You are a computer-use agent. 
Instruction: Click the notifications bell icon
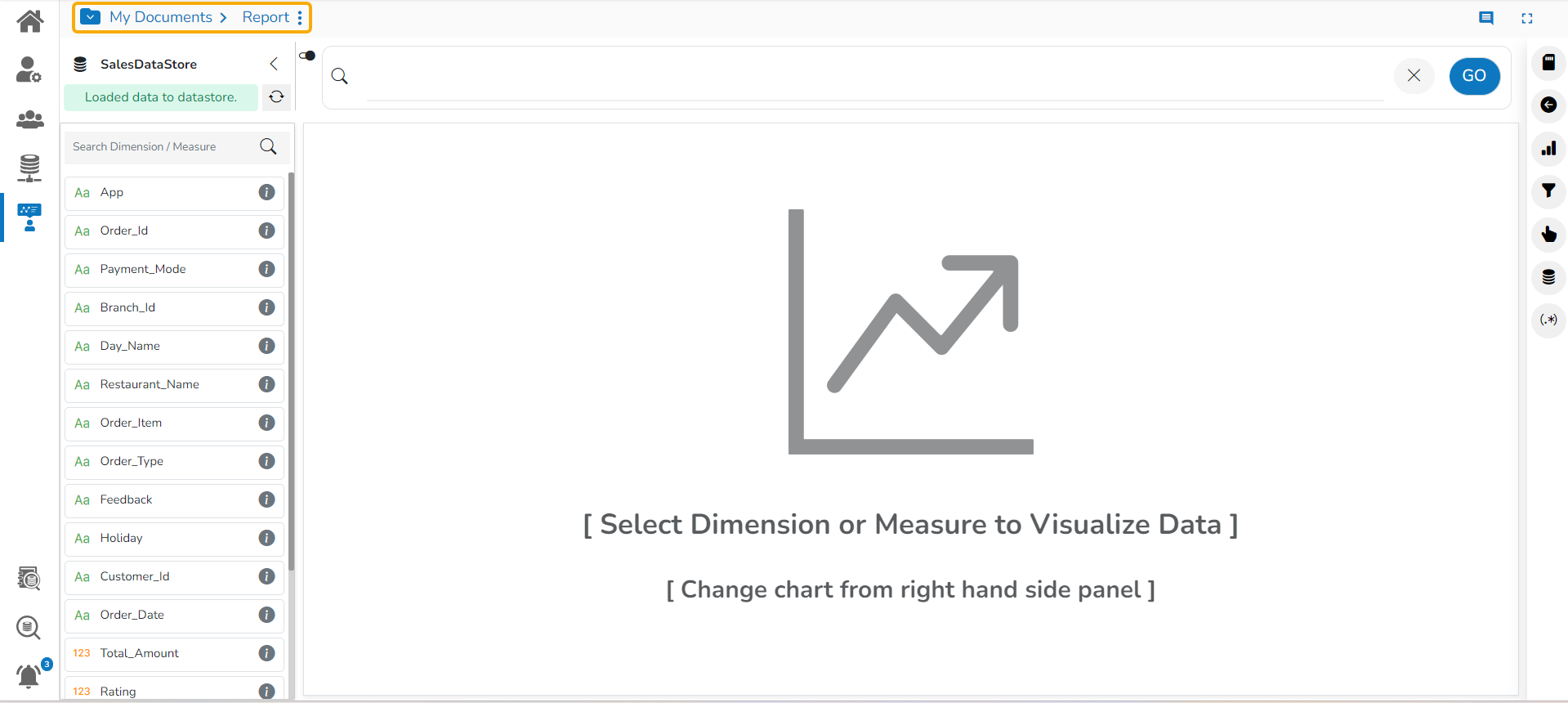[29, 676]
